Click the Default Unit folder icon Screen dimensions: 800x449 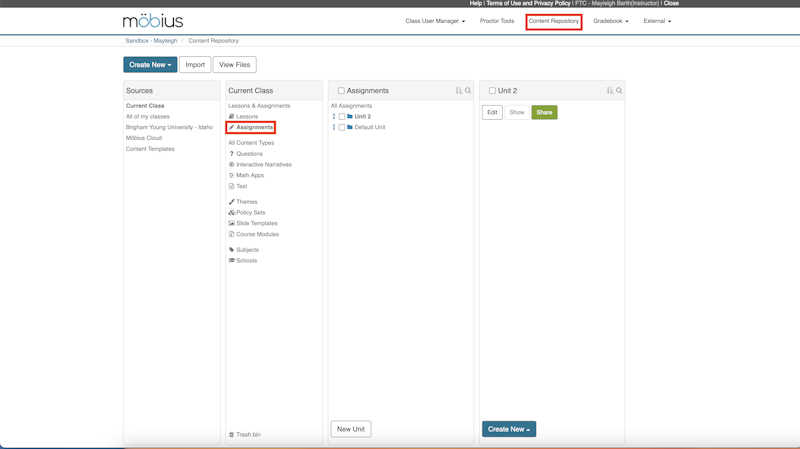pyautogui.click(x=350, y=128)
